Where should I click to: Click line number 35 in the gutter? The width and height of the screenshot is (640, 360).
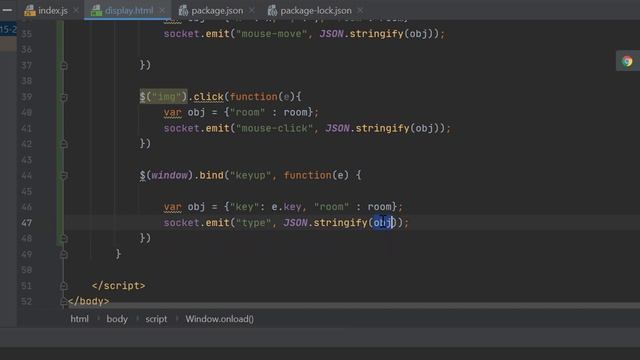point(27,34)
